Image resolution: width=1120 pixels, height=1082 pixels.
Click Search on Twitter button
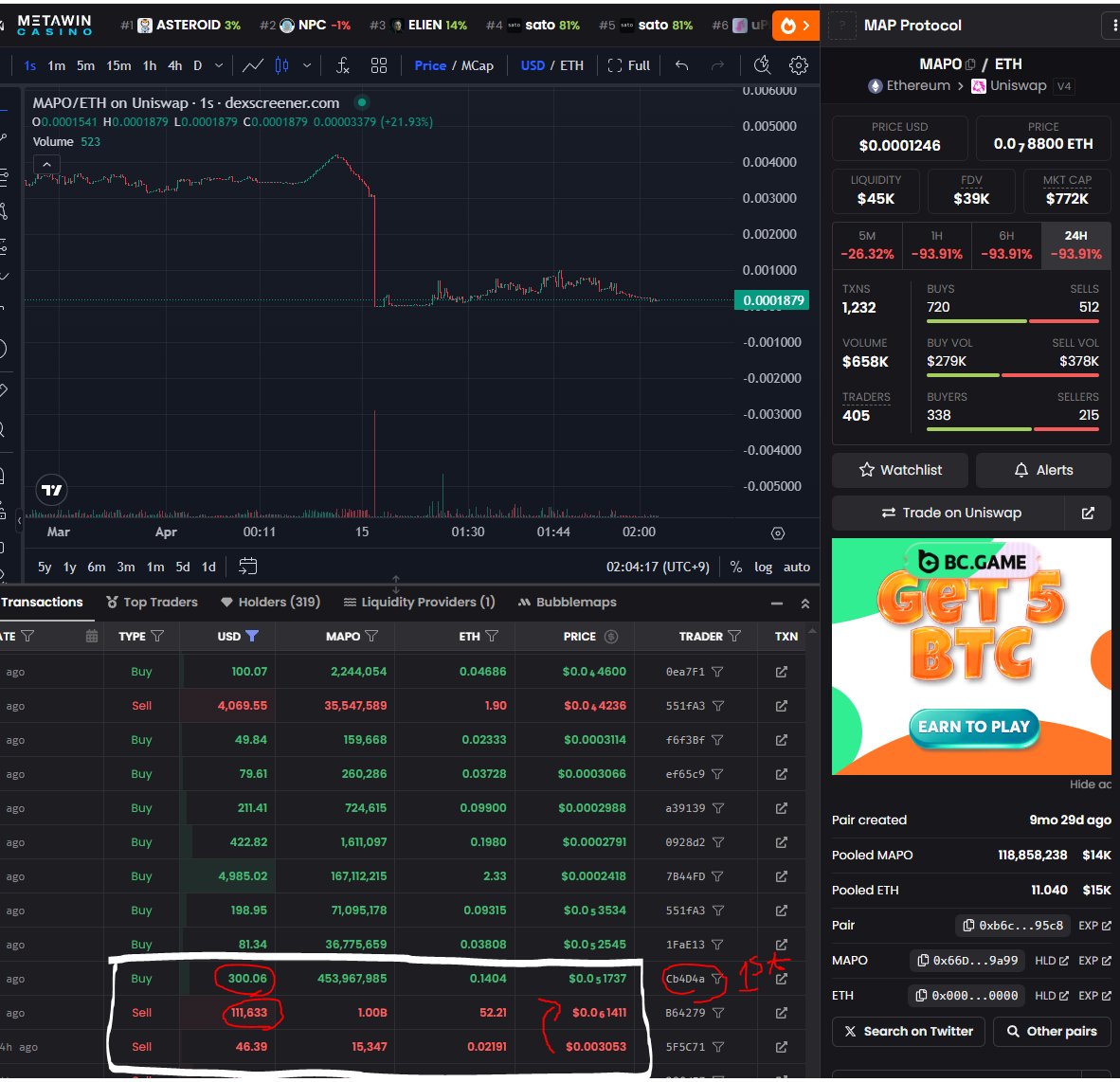click(908, 1031)
